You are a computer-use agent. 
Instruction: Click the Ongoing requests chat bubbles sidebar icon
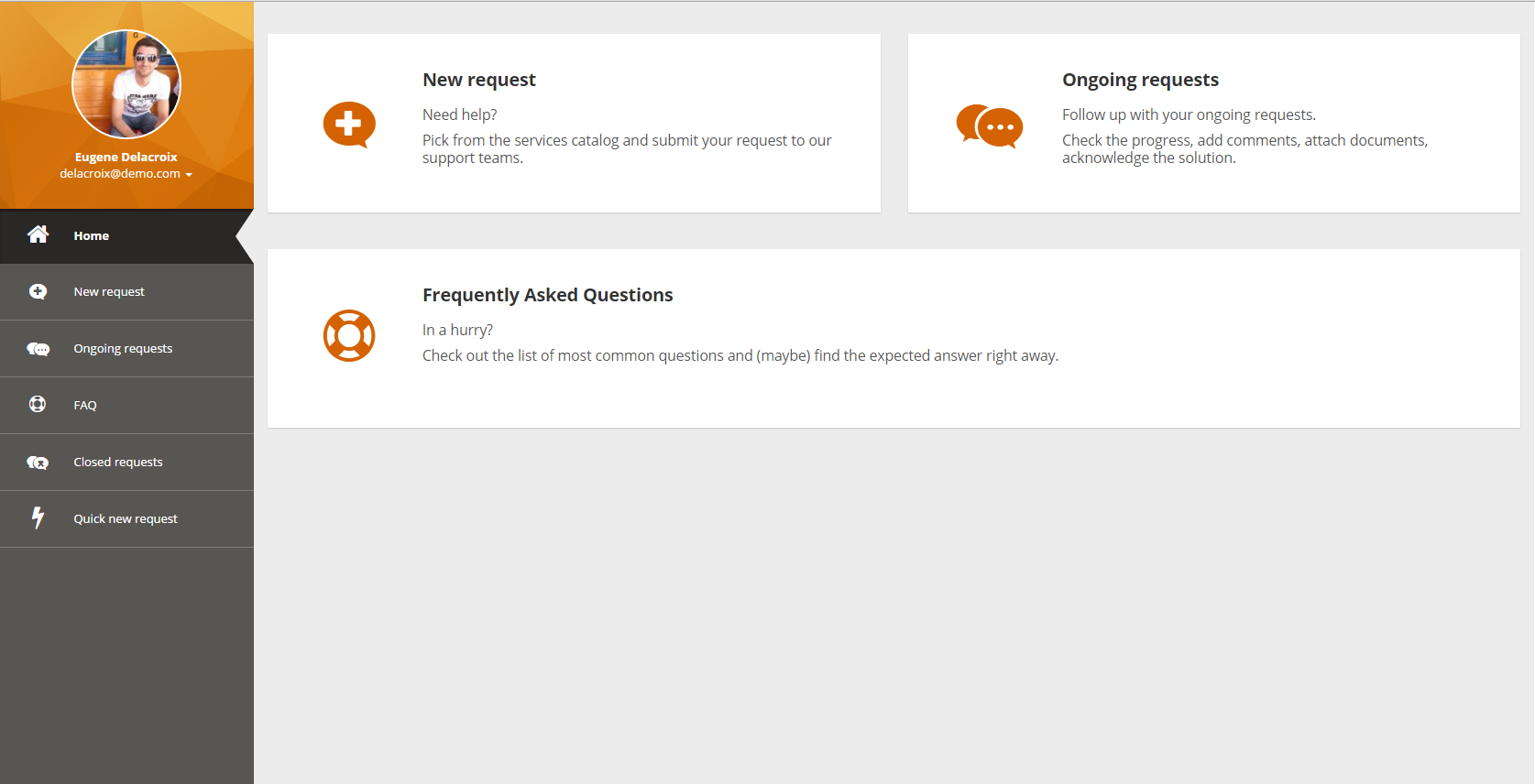click(x=38, y=349)
